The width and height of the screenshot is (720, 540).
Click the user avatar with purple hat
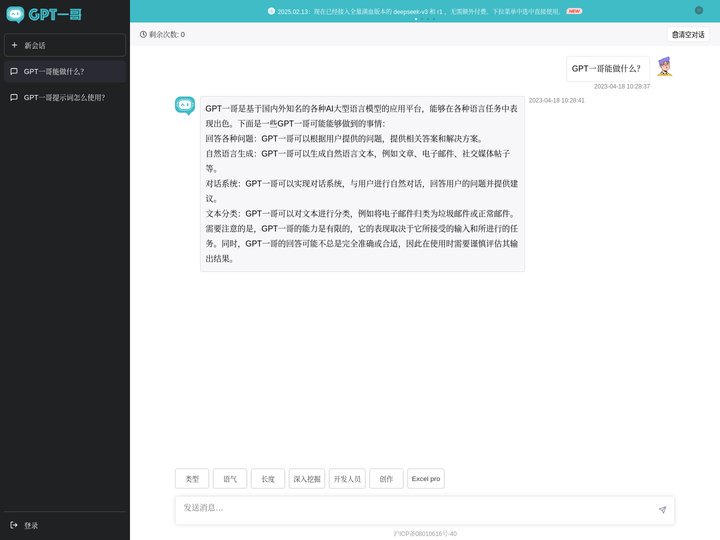pos(664,67)
